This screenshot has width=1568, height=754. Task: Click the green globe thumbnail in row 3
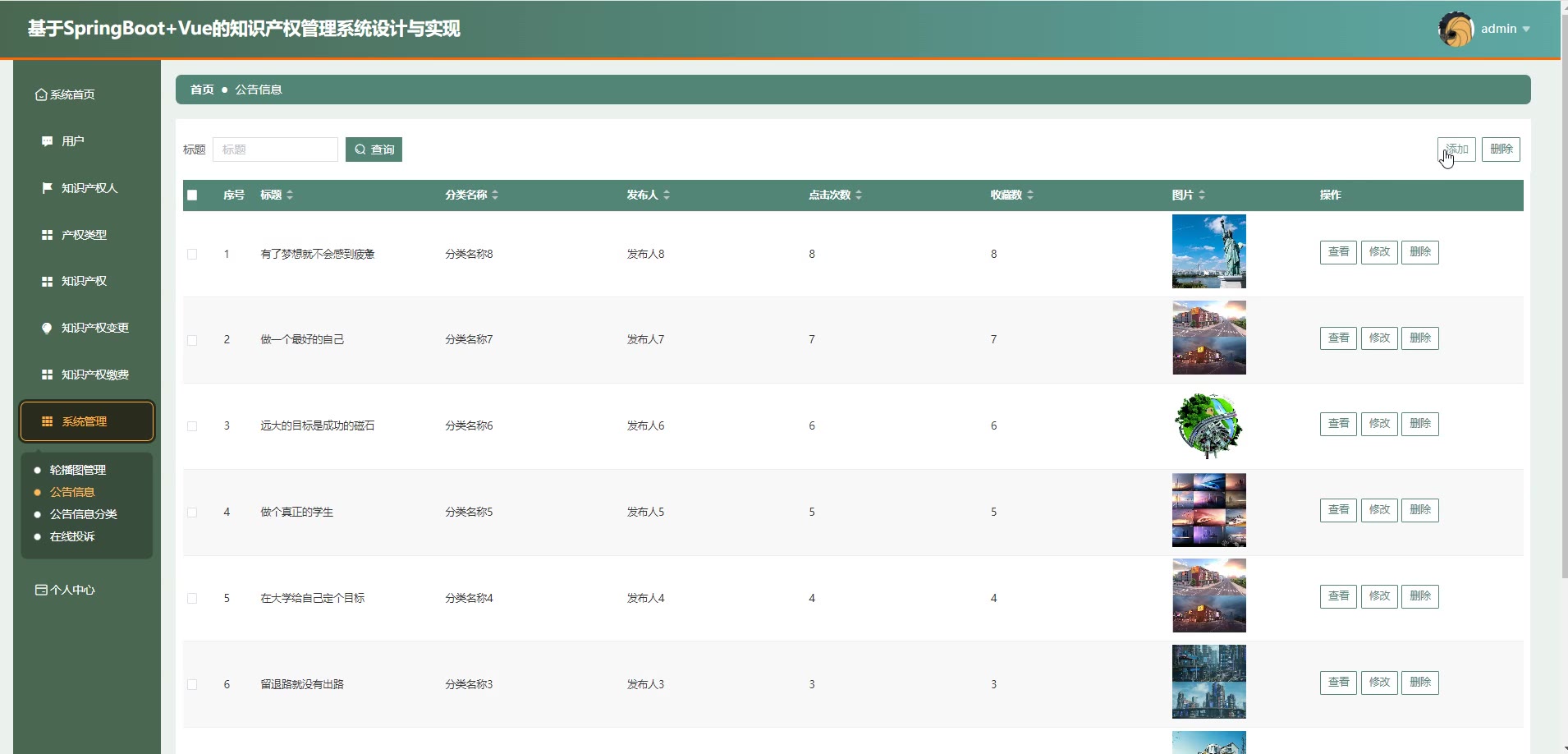pyautogui.click(x=1209, y=424)
